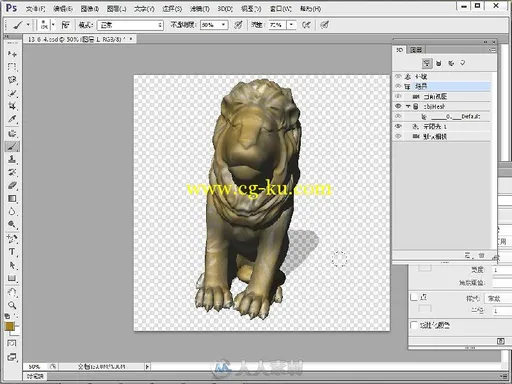Enable airbrush mode in options bar
The image size is (512, 384).
[306, 25]
